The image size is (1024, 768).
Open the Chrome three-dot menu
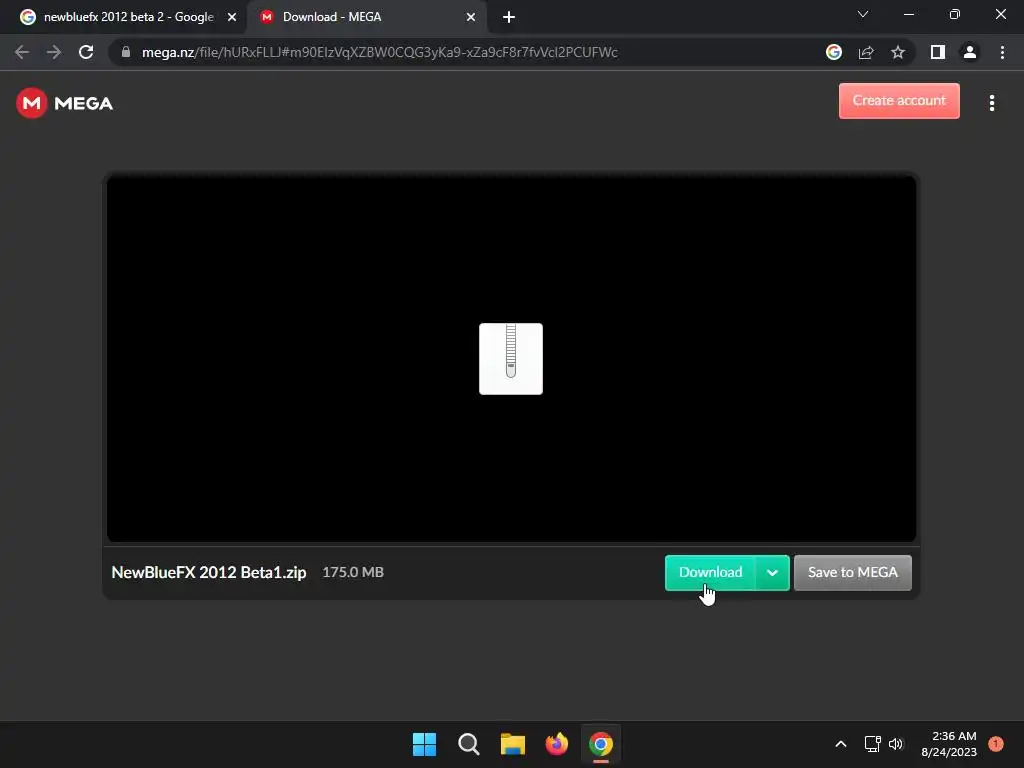(x=1002, y=52)
